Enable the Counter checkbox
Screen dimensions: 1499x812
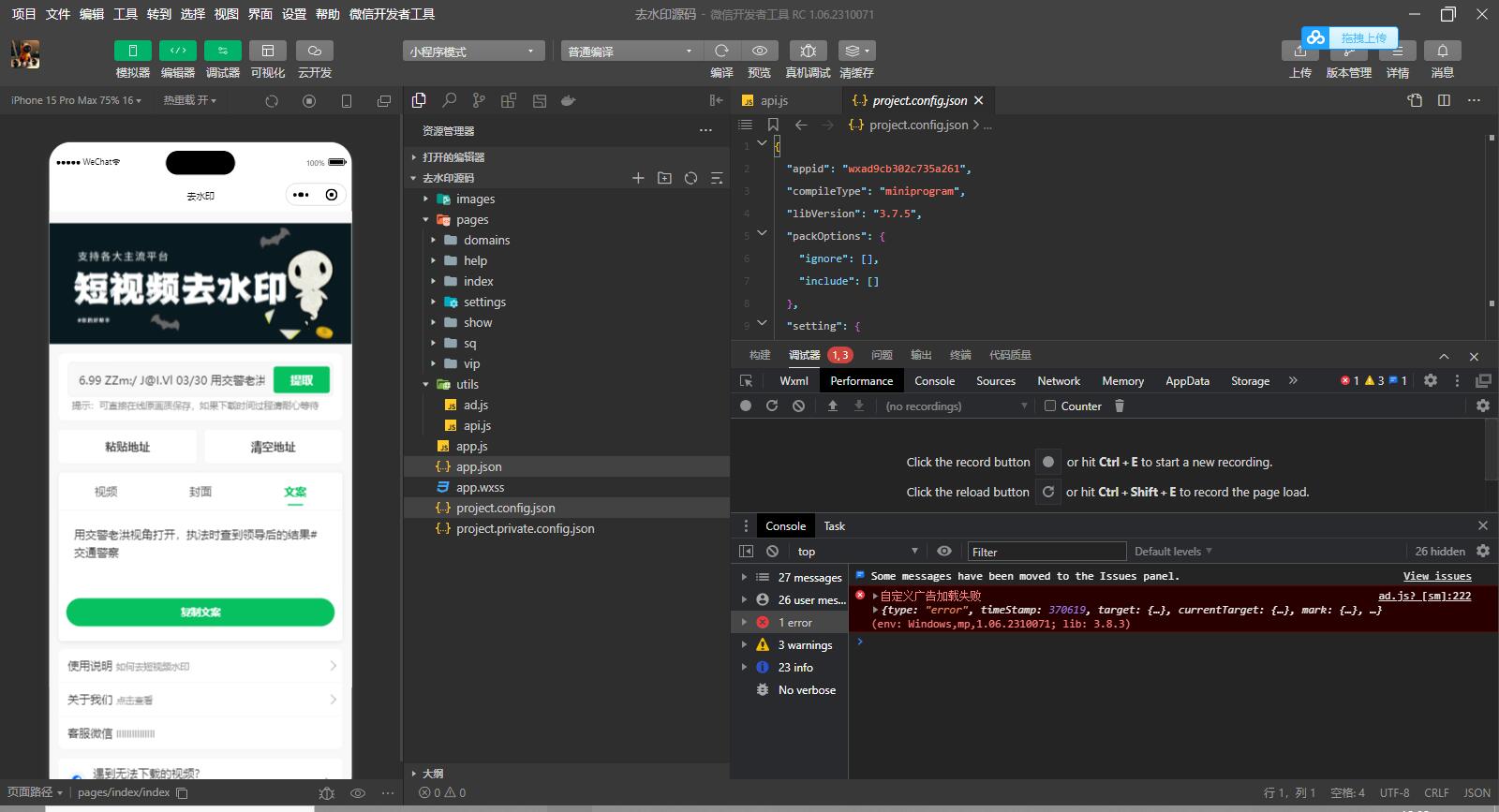(1050, 406)
